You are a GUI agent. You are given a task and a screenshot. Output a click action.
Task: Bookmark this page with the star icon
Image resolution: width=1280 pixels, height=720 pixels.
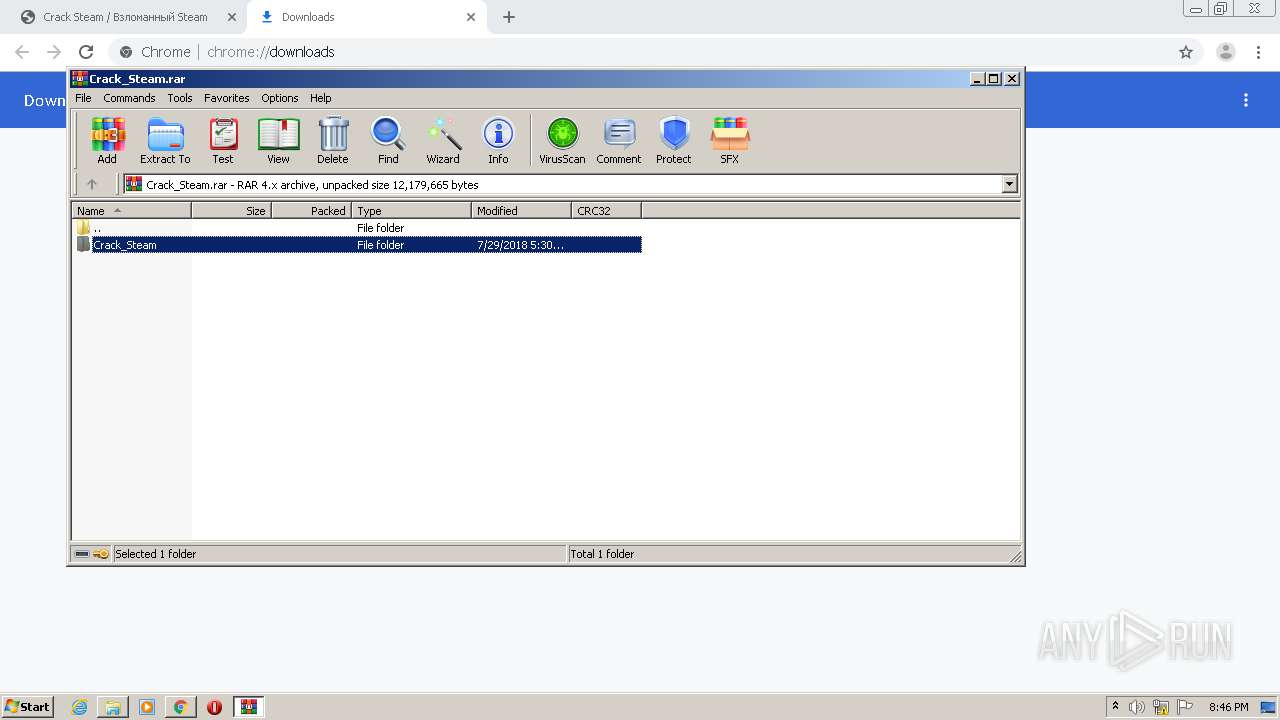[x=1186, y=52]
